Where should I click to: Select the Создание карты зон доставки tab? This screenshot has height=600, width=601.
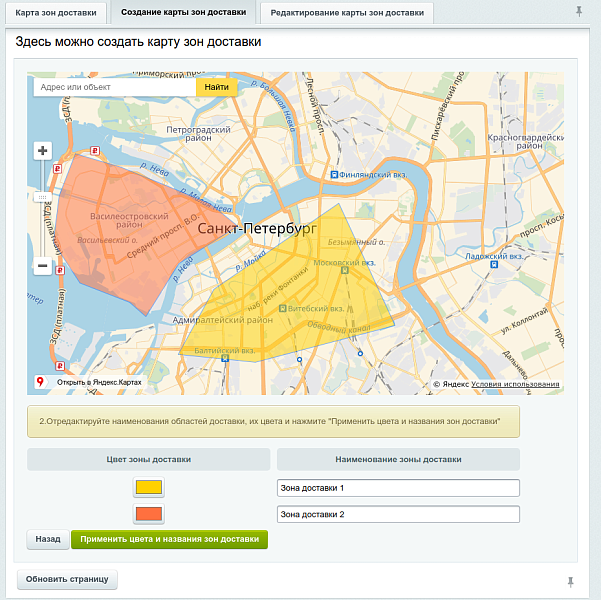tap(182, 13)
